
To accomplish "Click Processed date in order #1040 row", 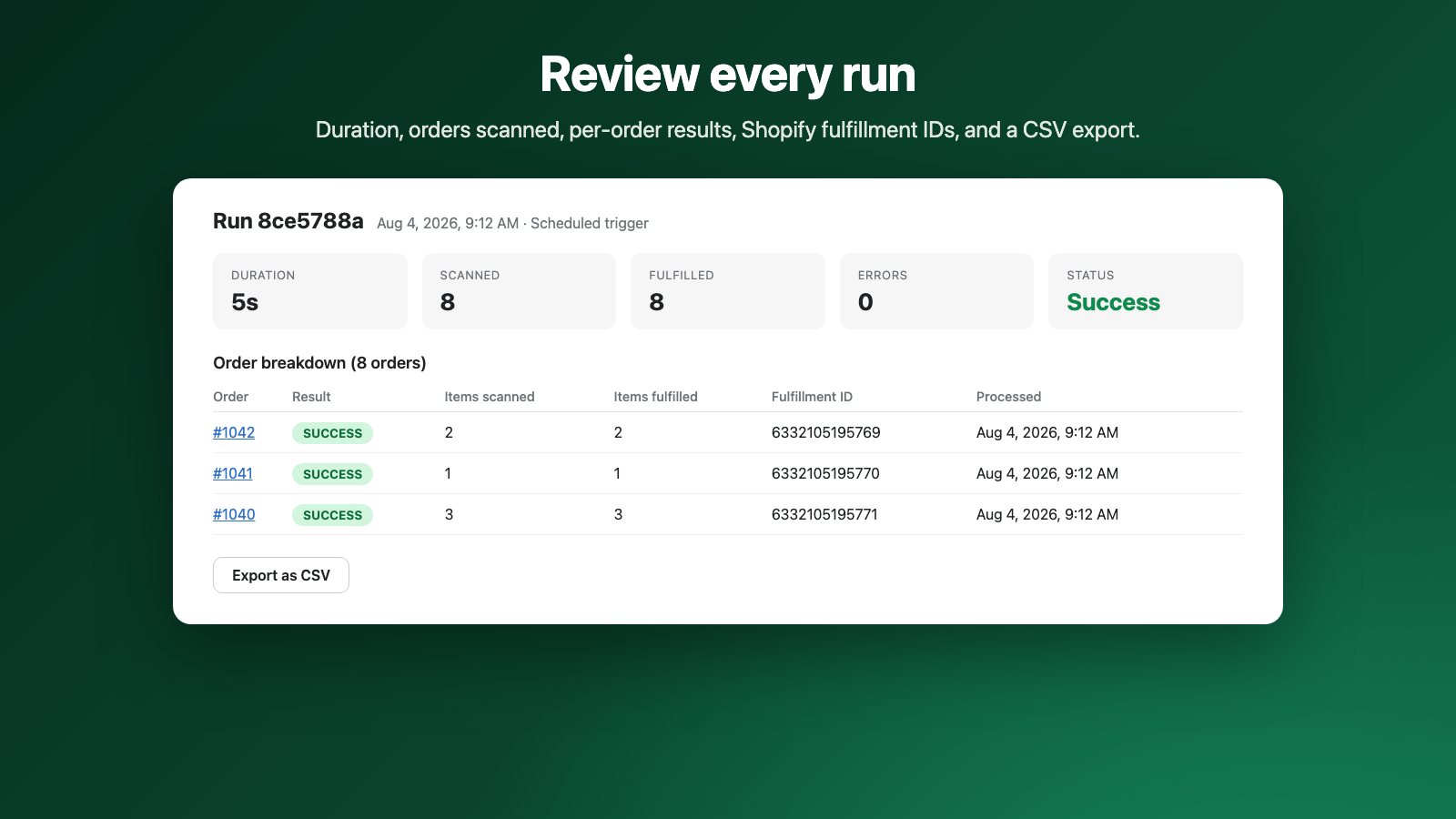I will click(1047, 514).
